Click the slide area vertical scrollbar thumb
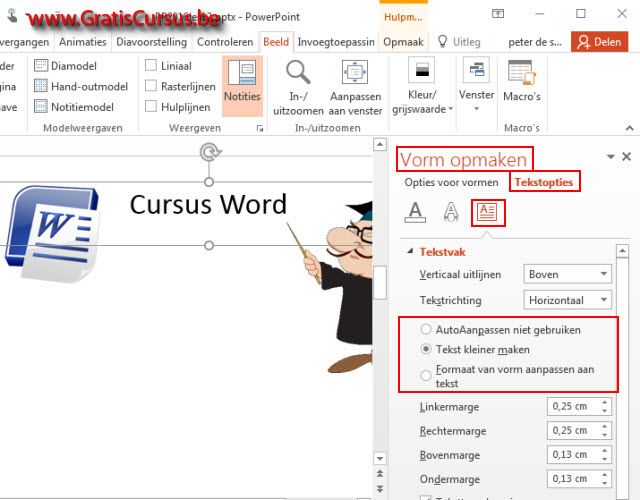The width and height of the screenshot is (640, 500). (380, 282)
